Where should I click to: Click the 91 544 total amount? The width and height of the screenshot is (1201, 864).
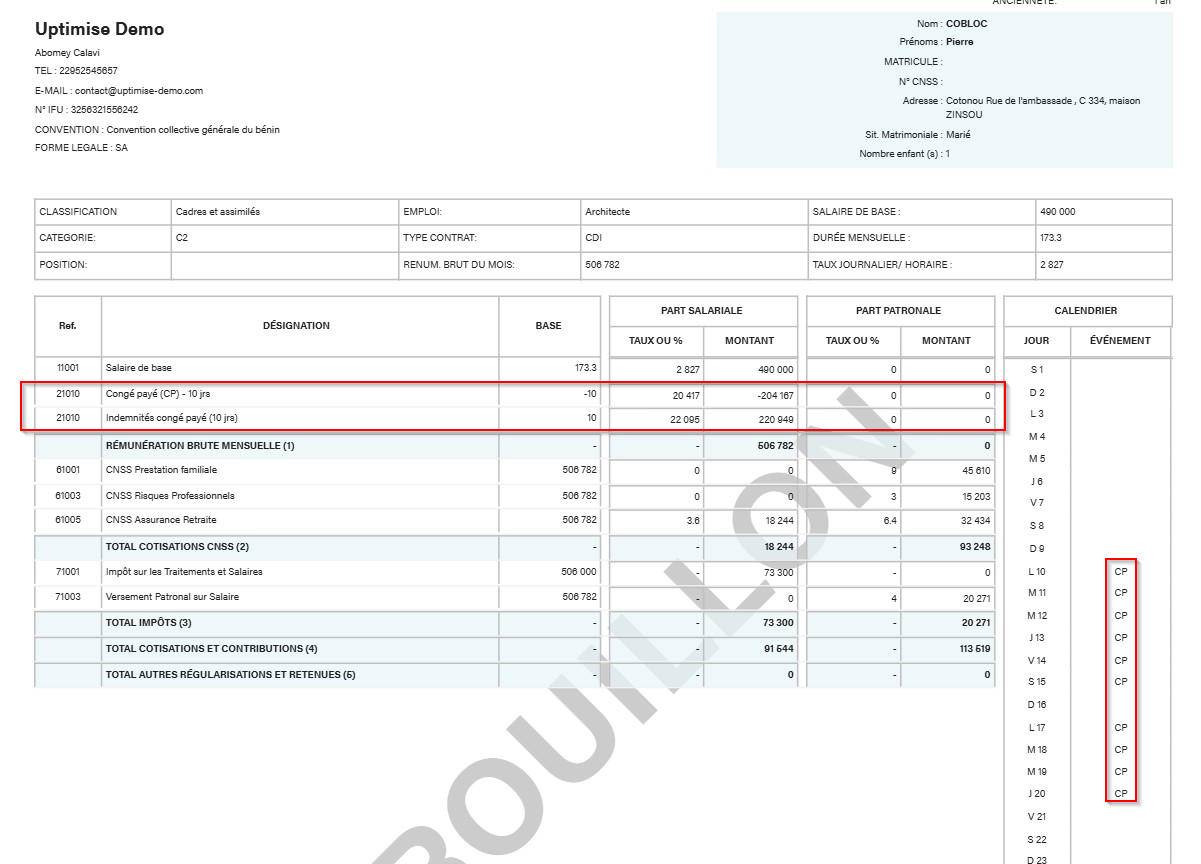click(x=779, y=649)
